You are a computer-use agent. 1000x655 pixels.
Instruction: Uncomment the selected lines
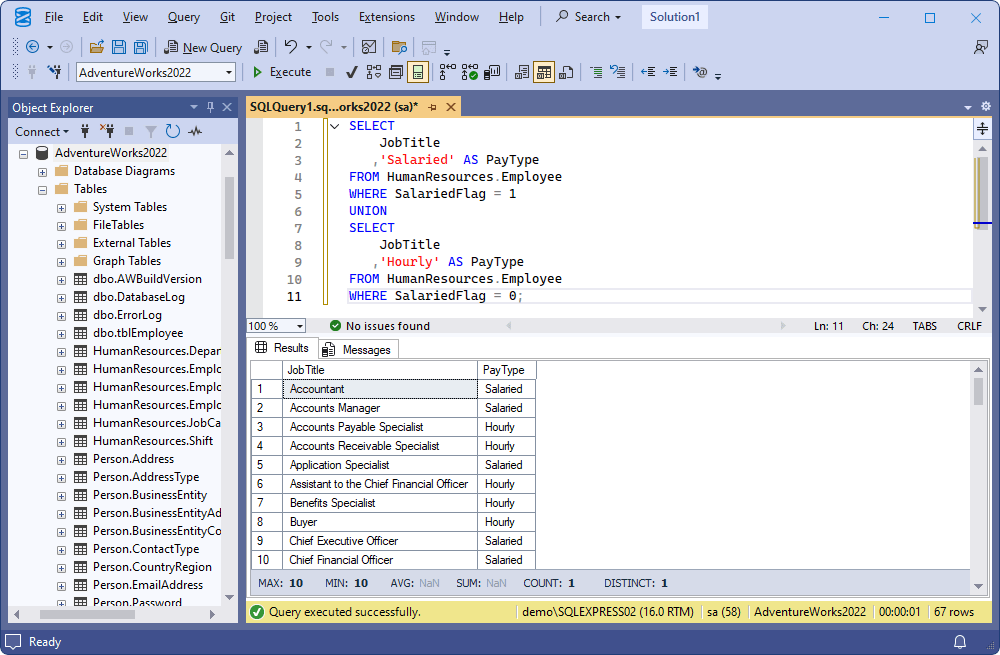point(617,72)
